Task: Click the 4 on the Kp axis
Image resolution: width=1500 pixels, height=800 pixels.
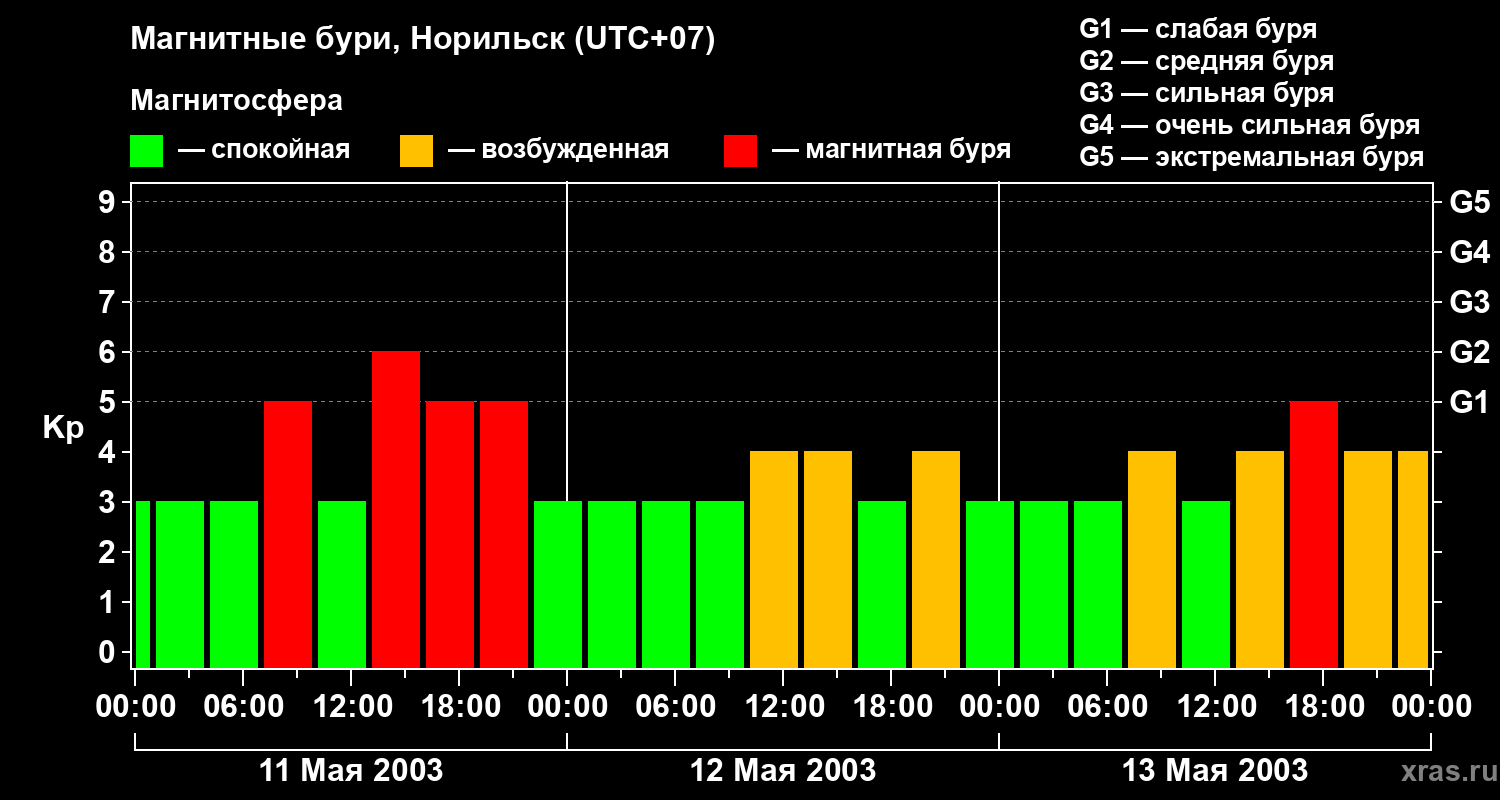Action: pos(108,453)
